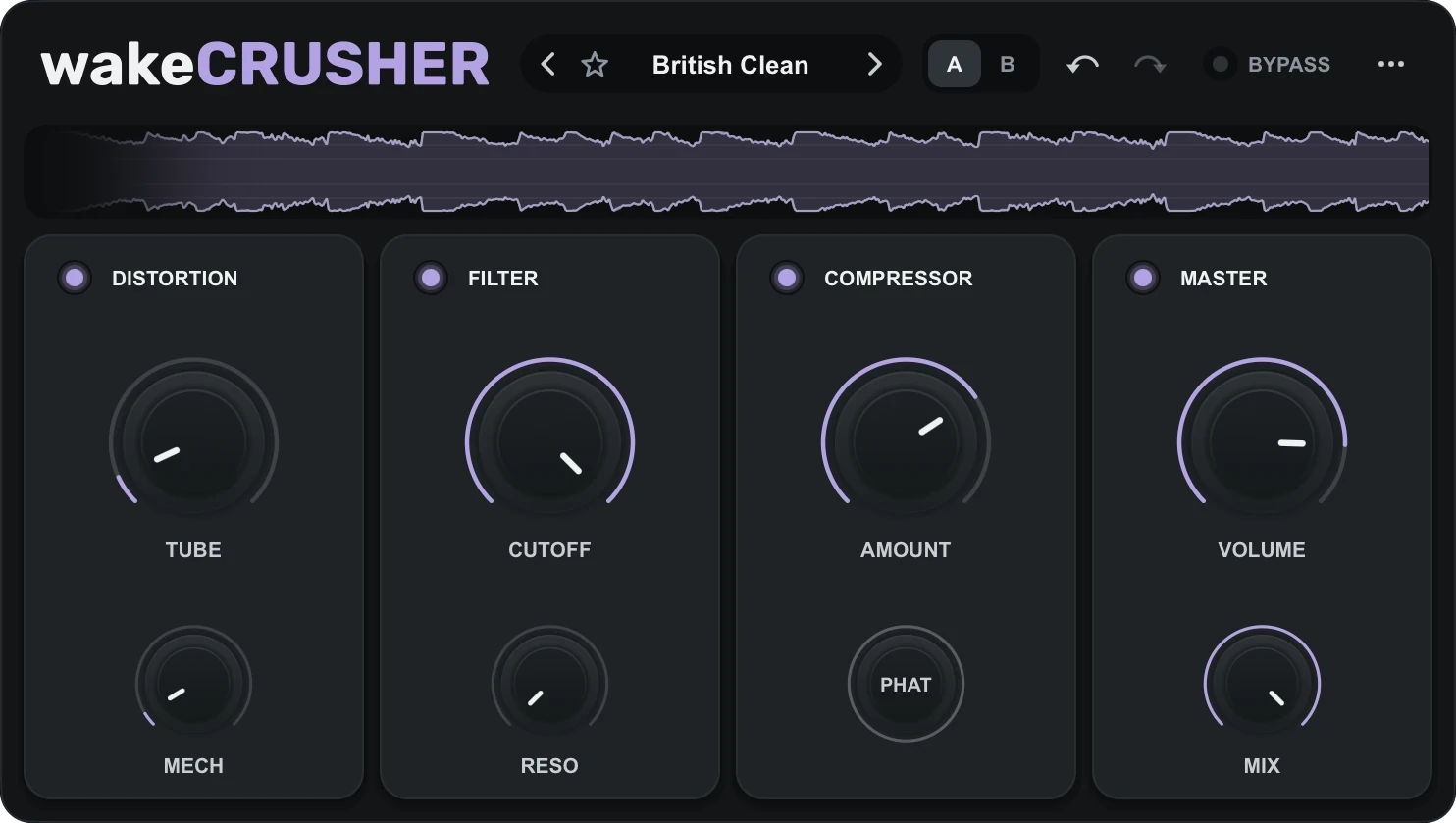Go to the previous preset arrow
Screen dimensions: 1456x823
point(548,65)
